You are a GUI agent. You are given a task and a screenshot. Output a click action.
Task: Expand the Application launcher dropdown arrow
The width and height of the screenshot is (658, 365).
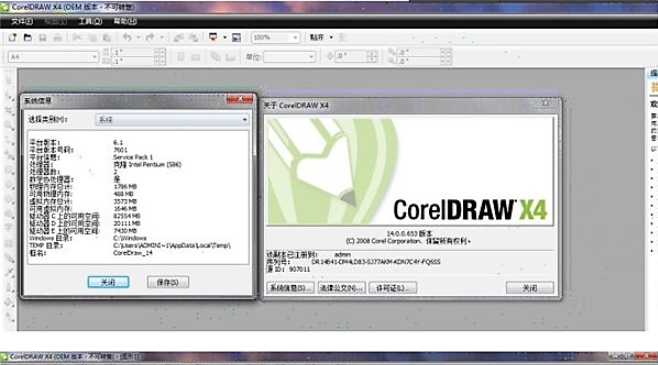click(x=225, y=38)
